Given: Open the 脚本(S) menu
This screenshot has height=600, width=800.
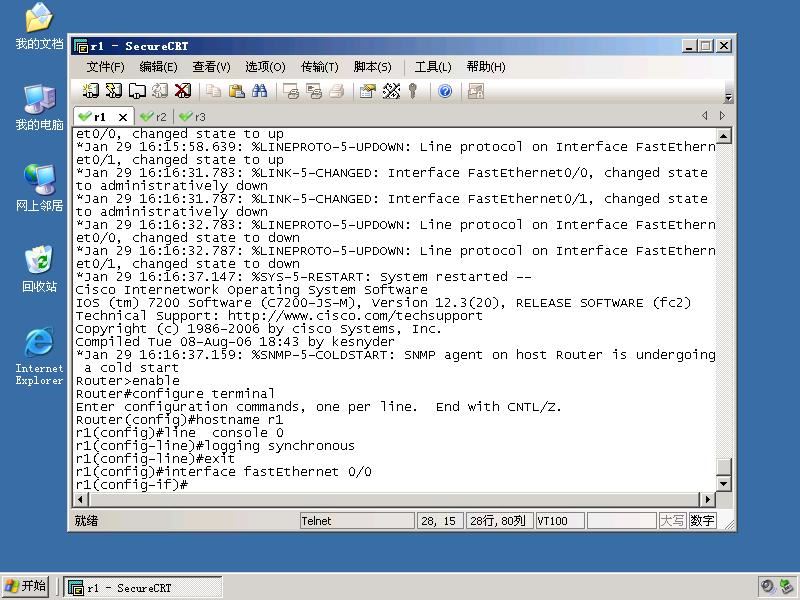Looking at the screenshot, I should pos(372,67).
